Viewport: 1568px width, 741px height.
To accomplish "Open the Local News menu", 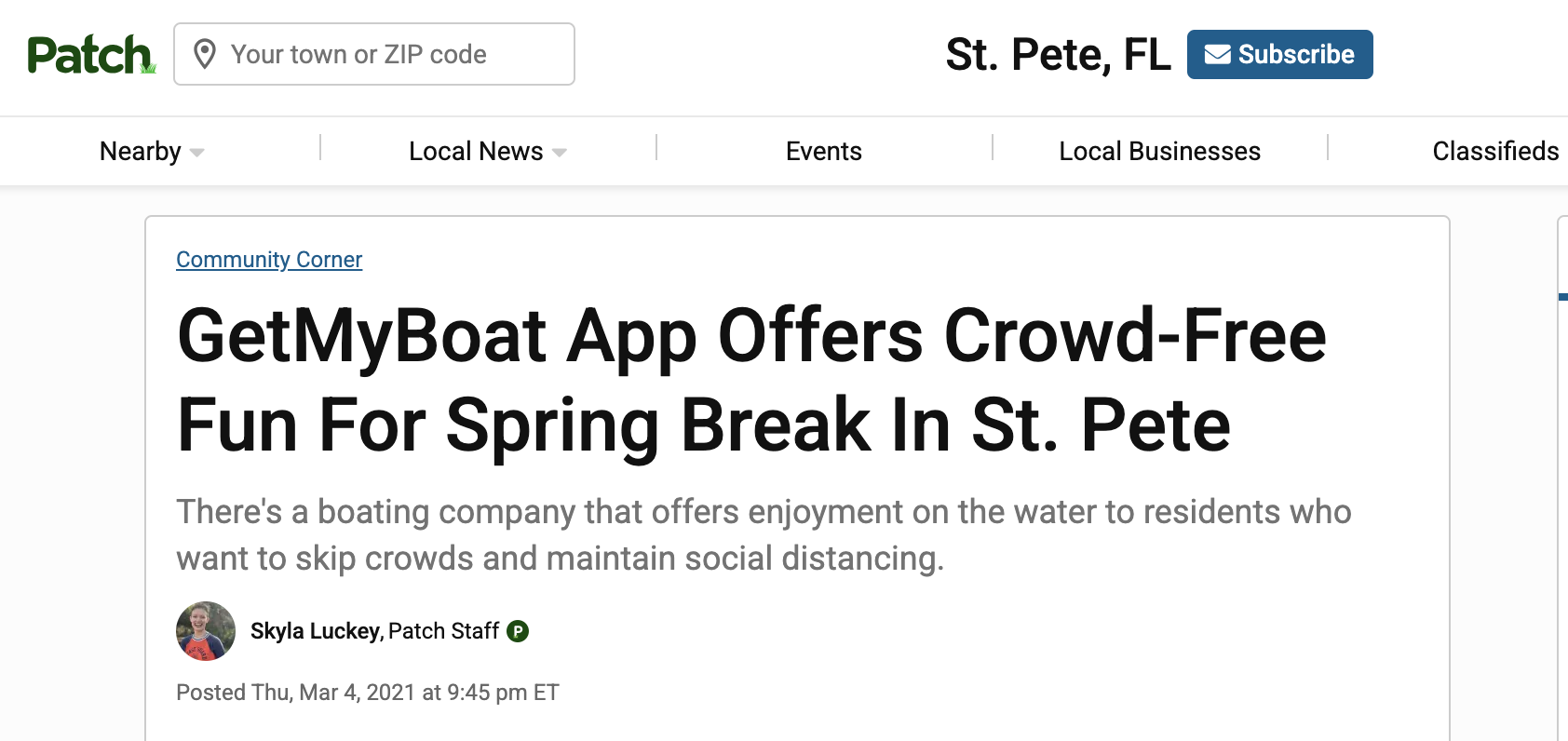I will [476, 151].
